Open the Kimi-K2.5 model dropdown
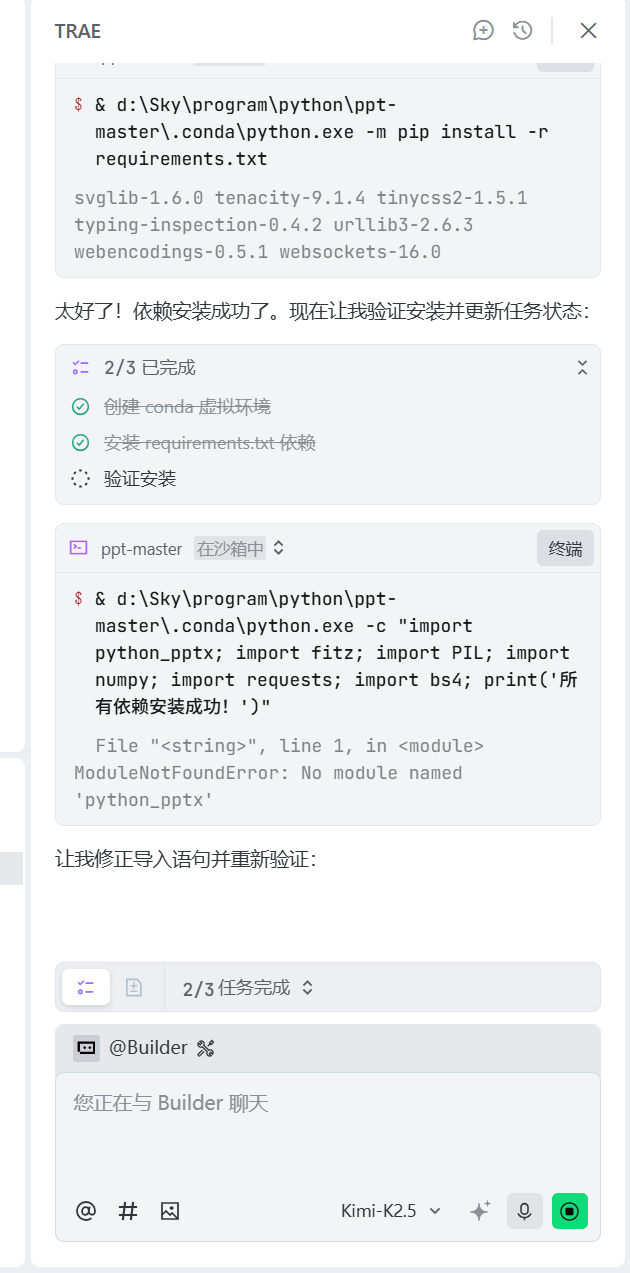This screenshot has width=630, height=1273. [391, 1211]
